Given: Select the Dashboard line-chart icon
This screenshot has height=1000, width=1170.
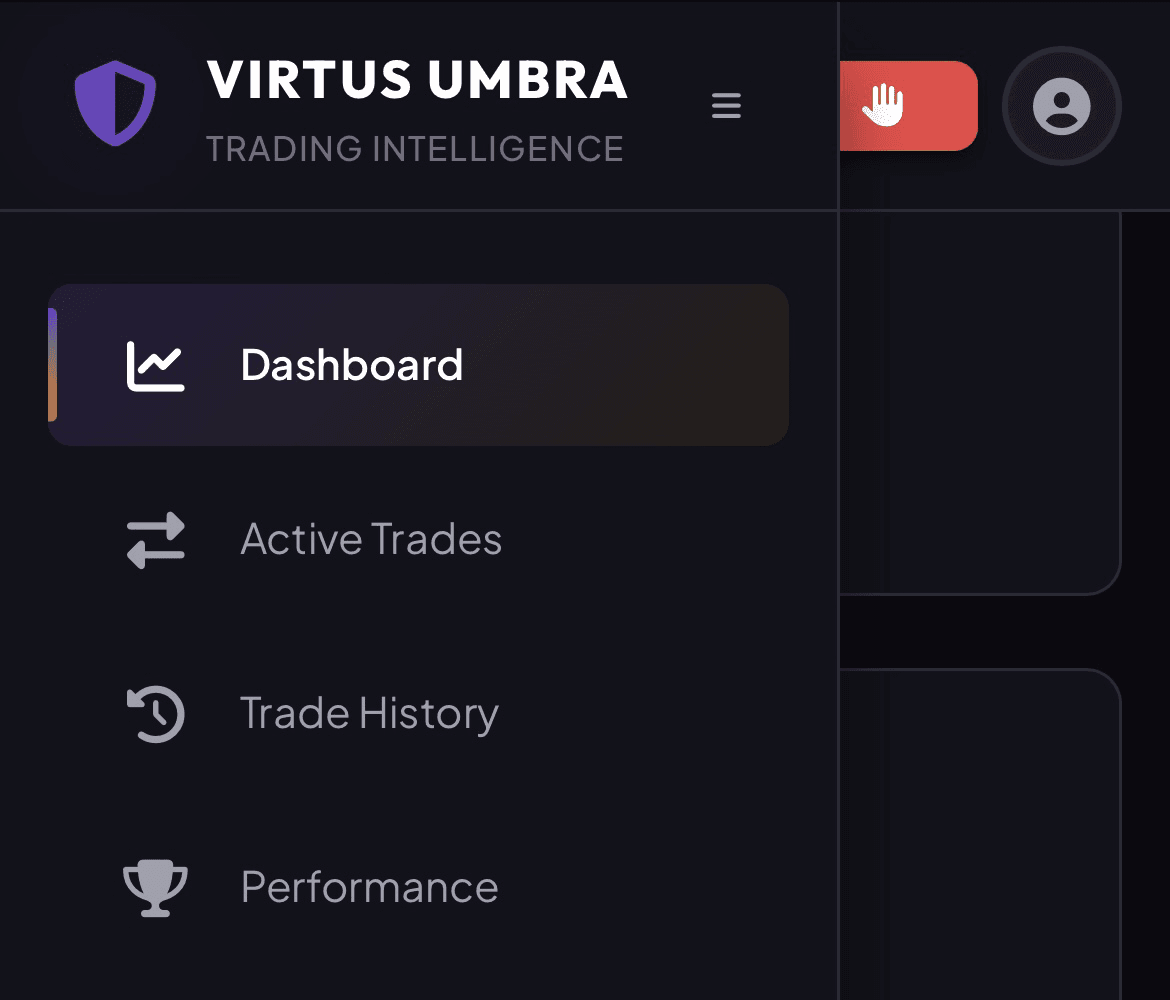Looking at the screenshot, I should pos(155,364).
